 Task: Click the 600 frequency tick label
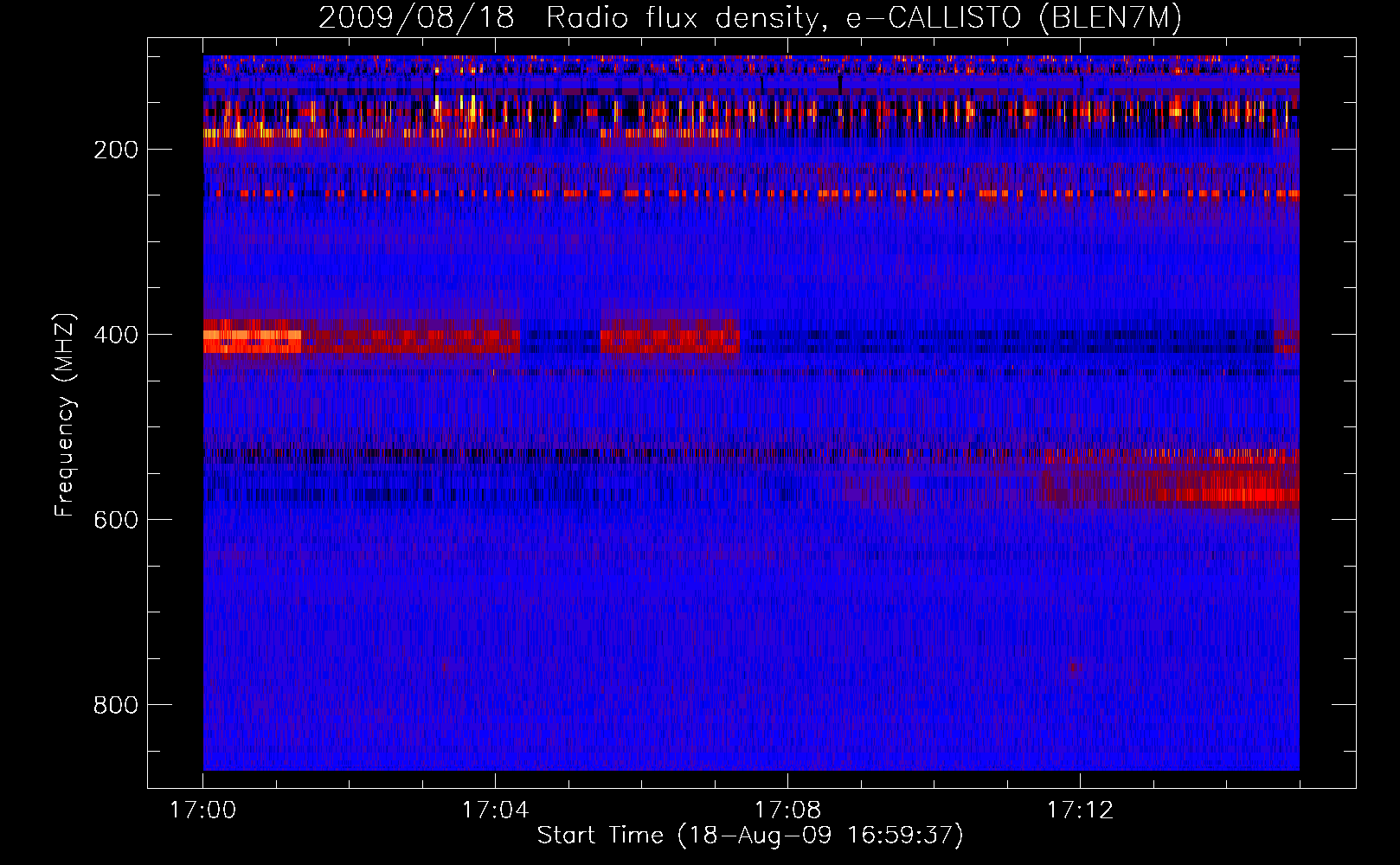(x=116, y=520)
